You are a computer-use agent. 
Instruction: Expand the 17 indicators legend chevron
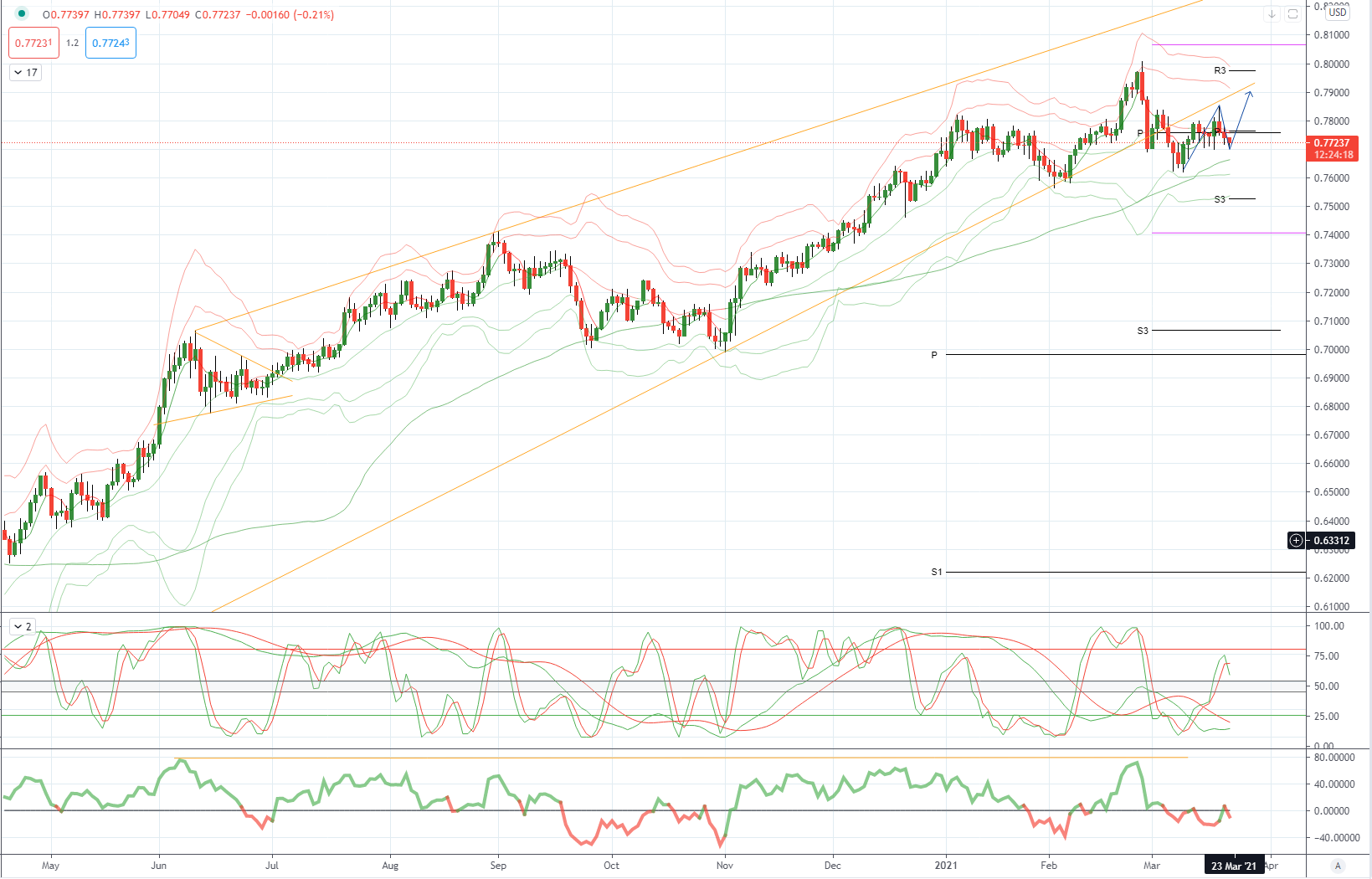click(x=25, y=73)
